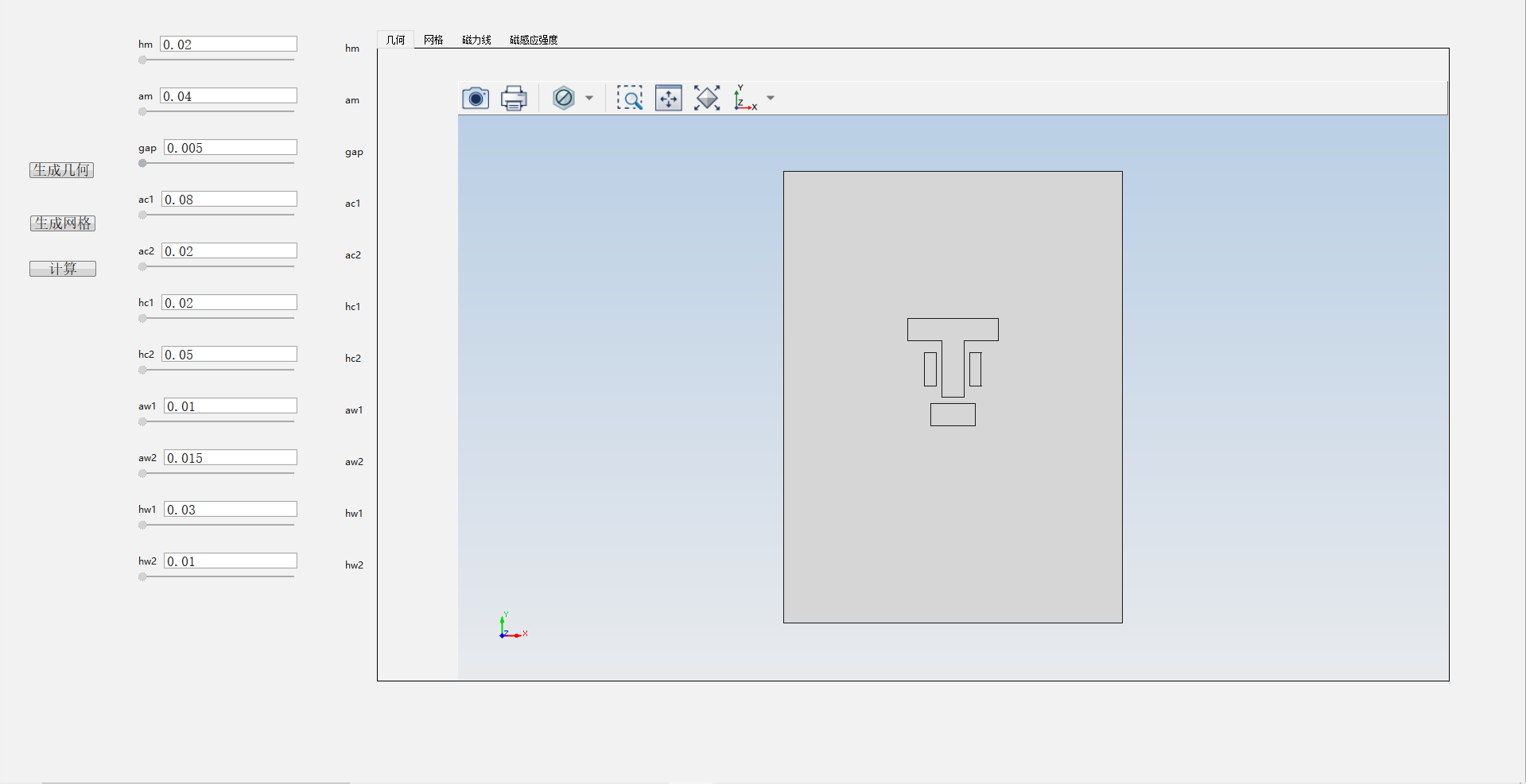
Task: Click the hw1 slider handle
Action: (142, 525)
